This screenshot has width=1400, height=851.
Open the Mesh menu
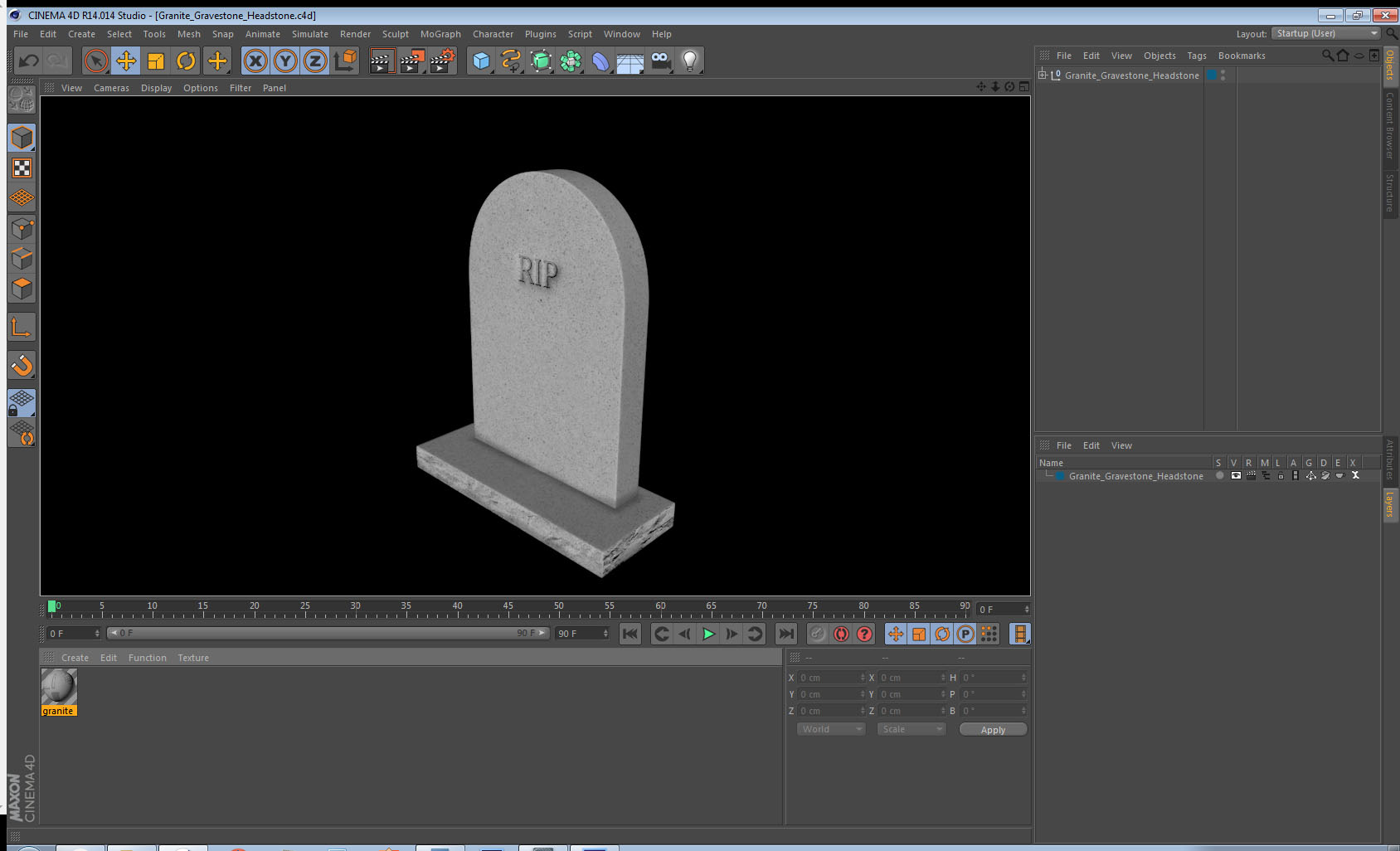point(188,34)
